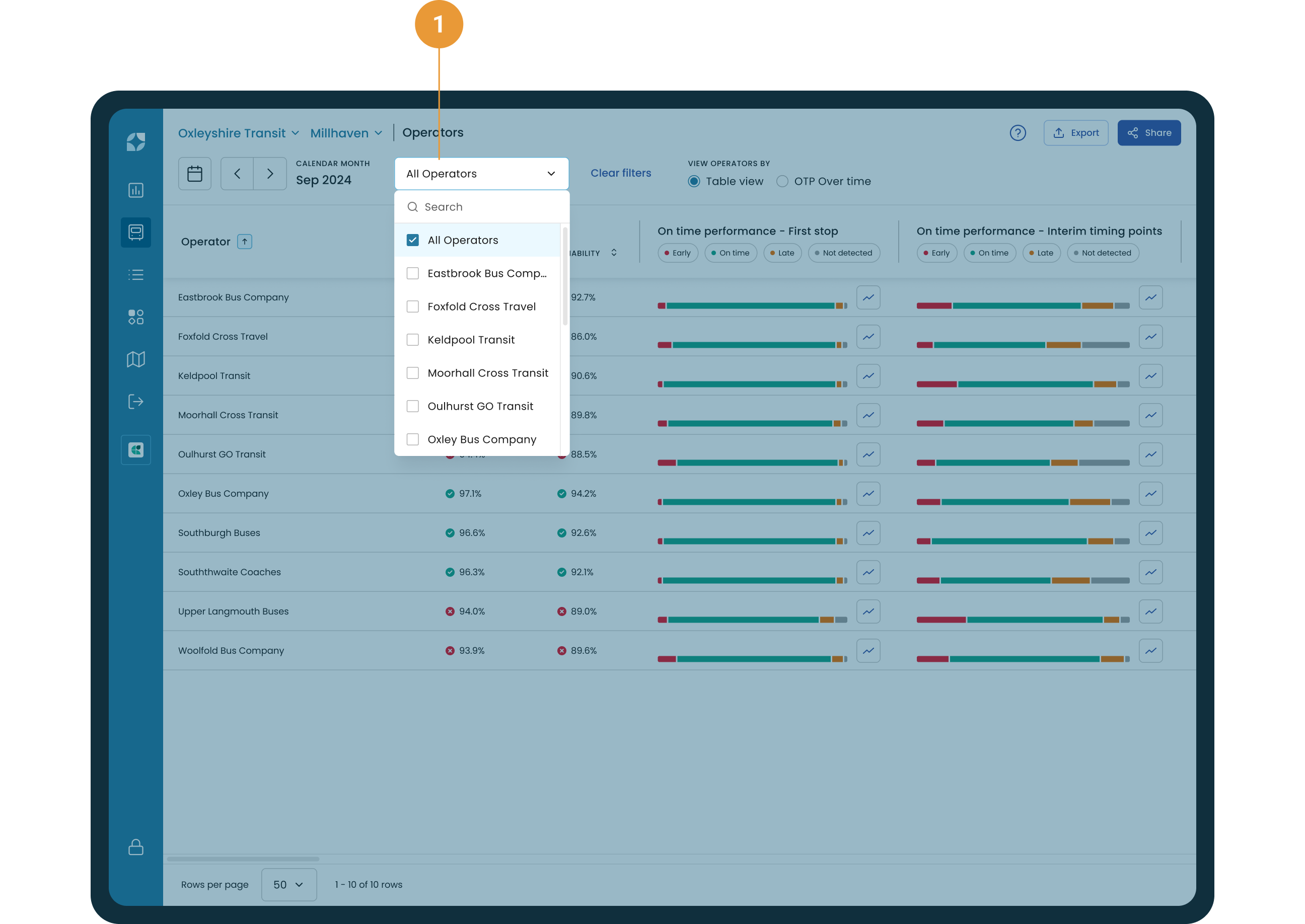
Task: Click the sidebar list icon
Action: (x=135, y=275)
